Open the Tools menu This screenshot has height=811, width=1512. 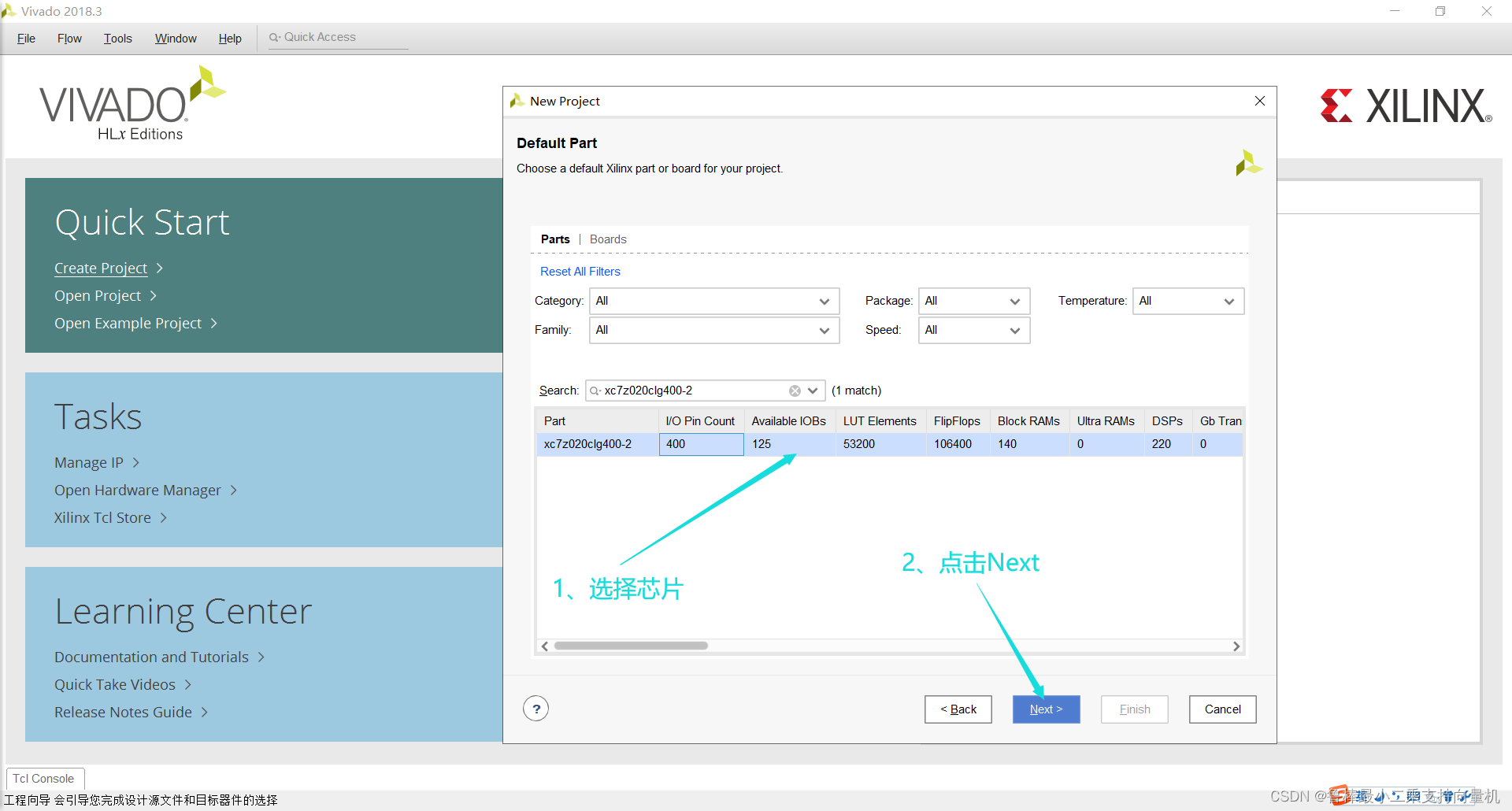click(x=117, y=39)
